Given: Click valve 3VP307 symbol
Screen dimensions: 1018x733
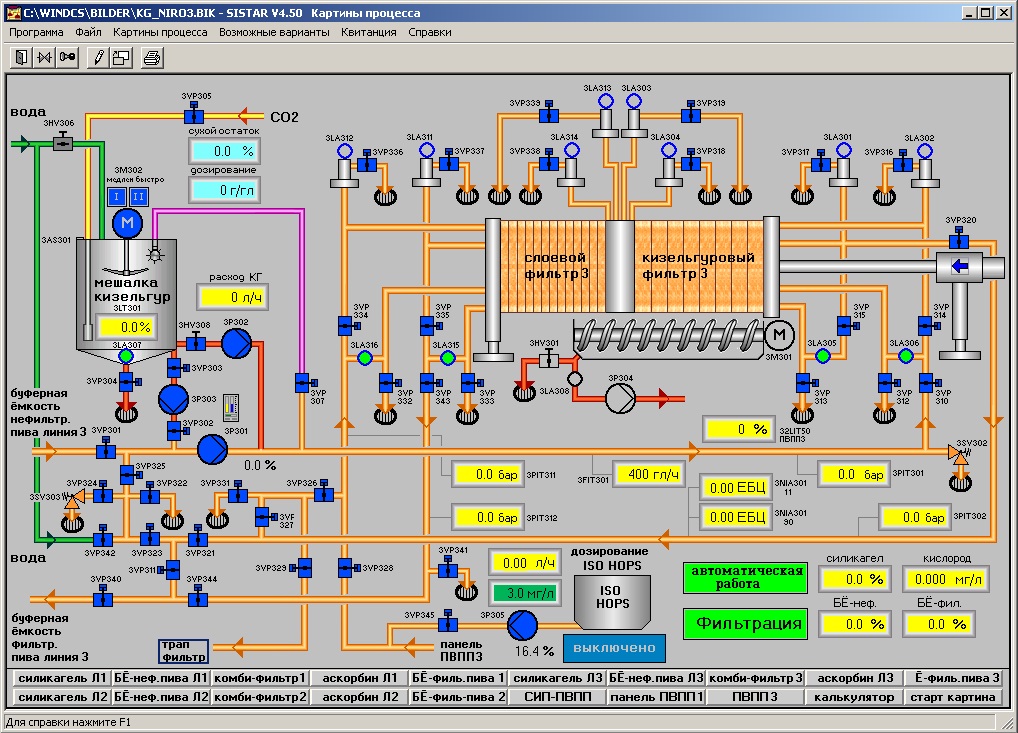Looking at the screenshot, I should tap(304, 383).
